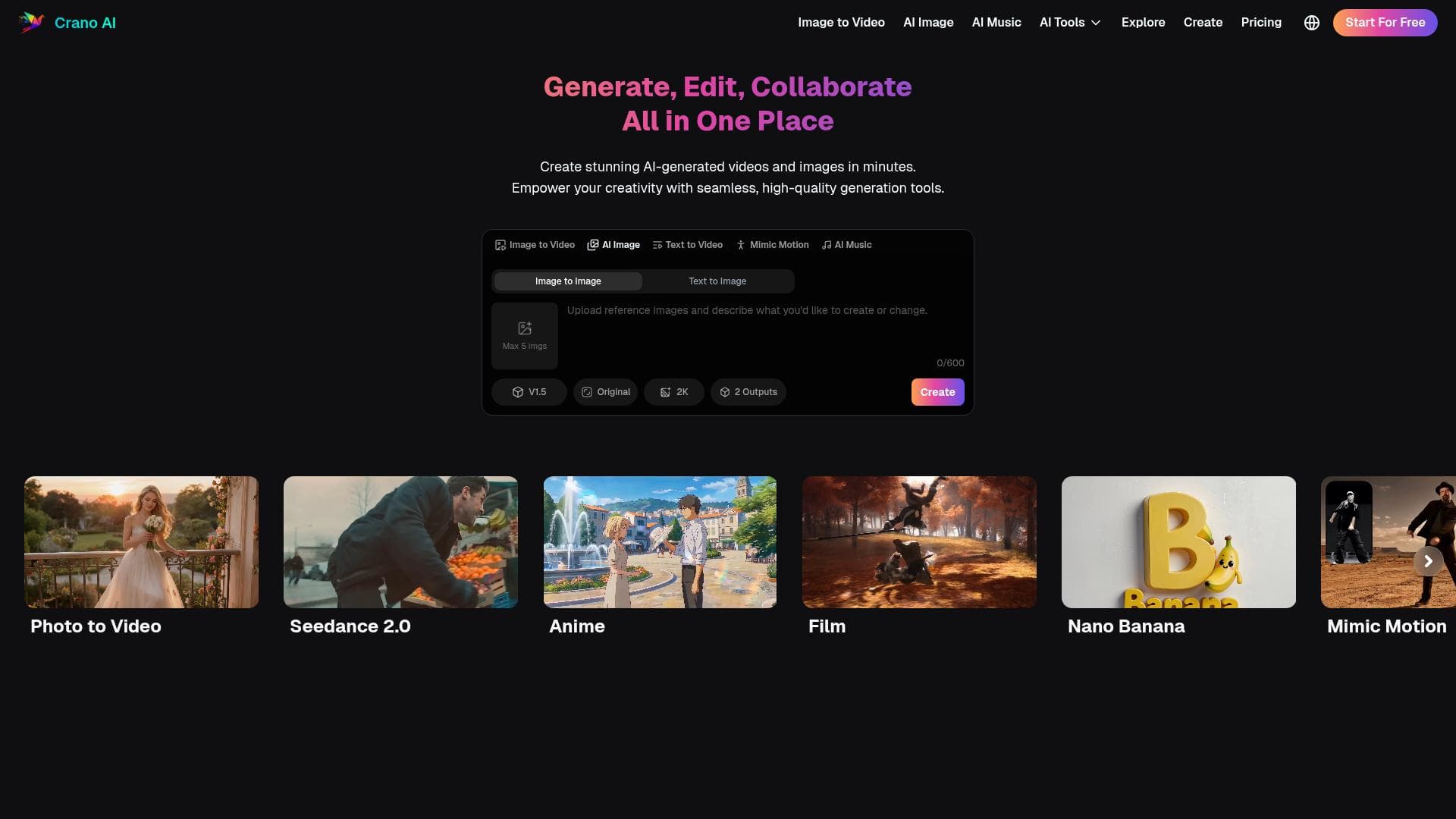The height and width of the screenshot is (819, 1456).
Task: Open the Text to Video tab
Action: point(687,245)
